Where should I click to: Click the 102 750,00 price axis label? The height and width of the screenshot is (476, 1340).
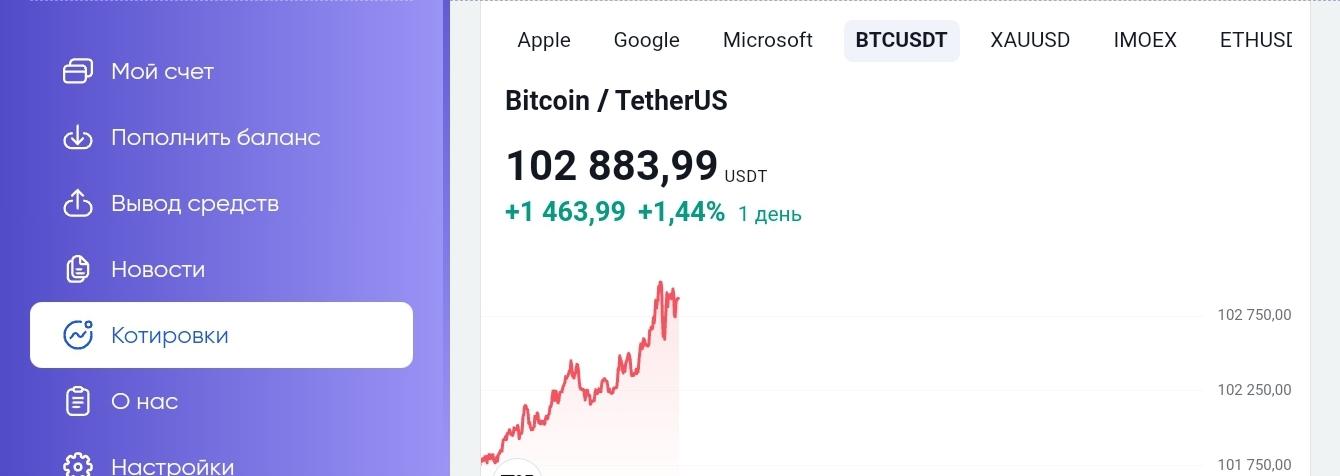(x=1254, y=315)
